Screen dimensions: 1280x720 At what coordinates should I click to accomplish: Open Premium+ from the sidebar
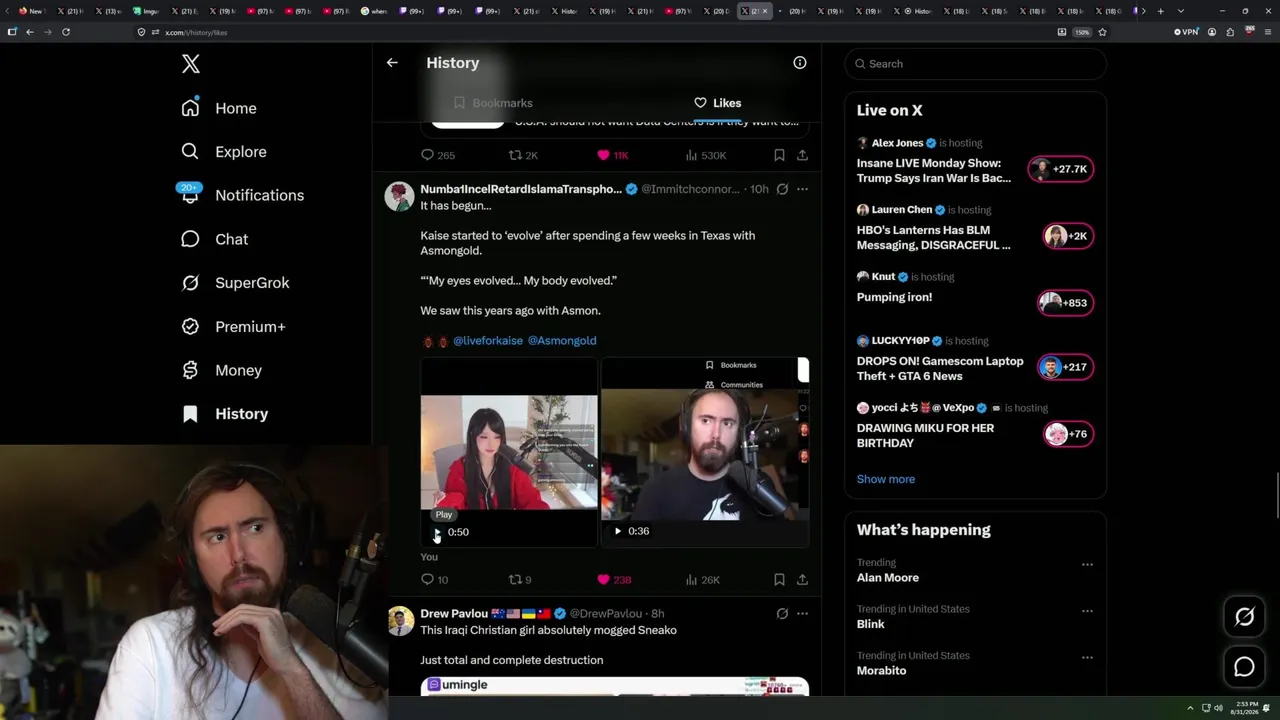click(x=233, y=327)
